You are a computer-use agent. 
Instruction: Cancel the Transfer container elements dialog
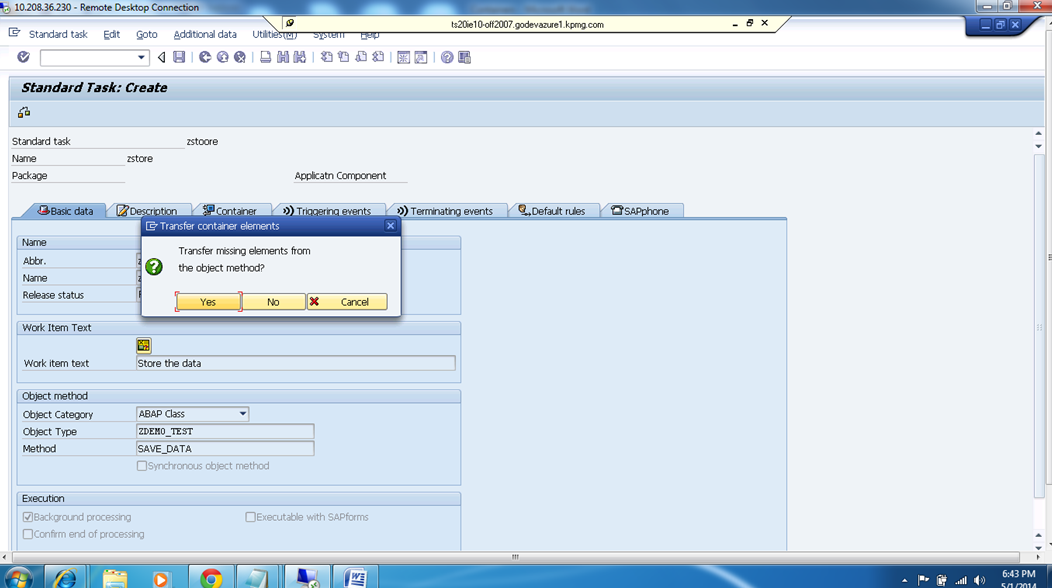coord(346,301)
